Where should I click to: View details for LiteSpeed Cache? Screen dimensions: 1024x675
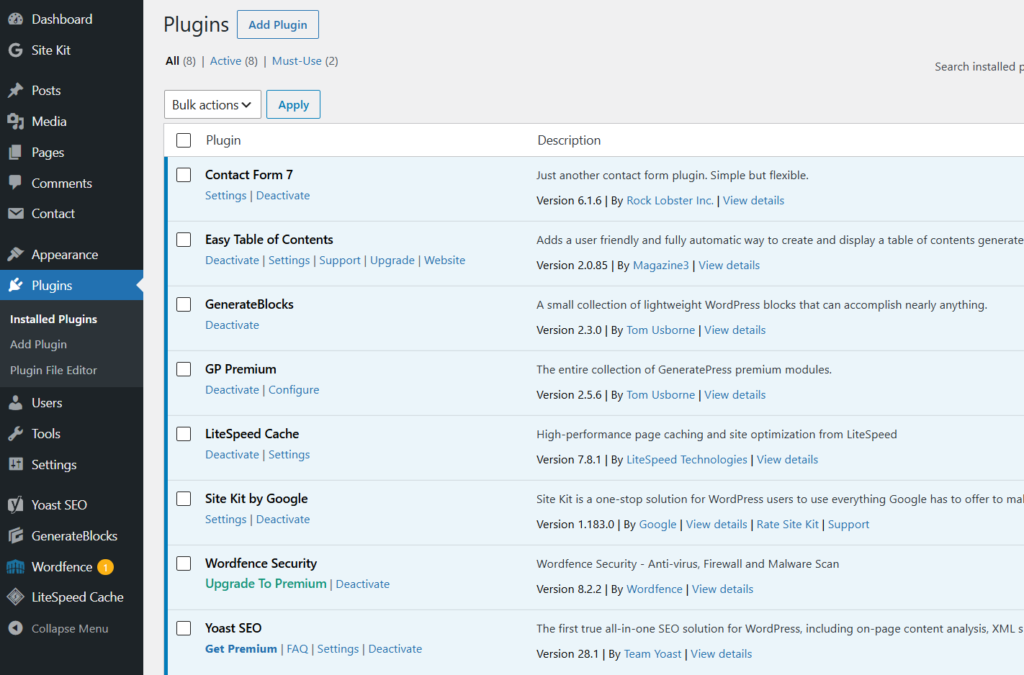(x=788, y=460)
